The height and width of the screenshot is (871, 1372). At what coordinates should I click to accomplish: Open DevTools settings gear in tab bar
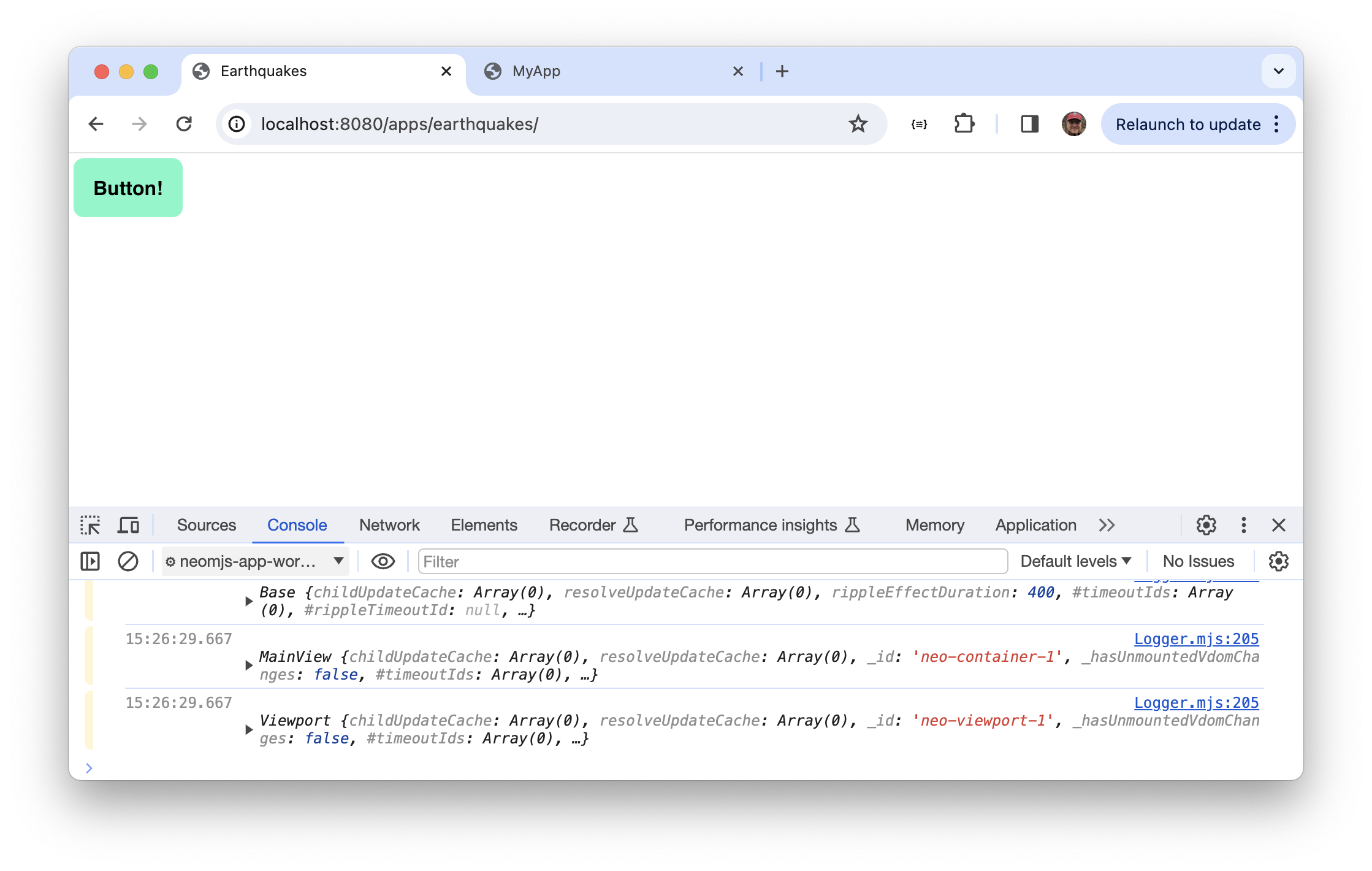click(1206, 525)
